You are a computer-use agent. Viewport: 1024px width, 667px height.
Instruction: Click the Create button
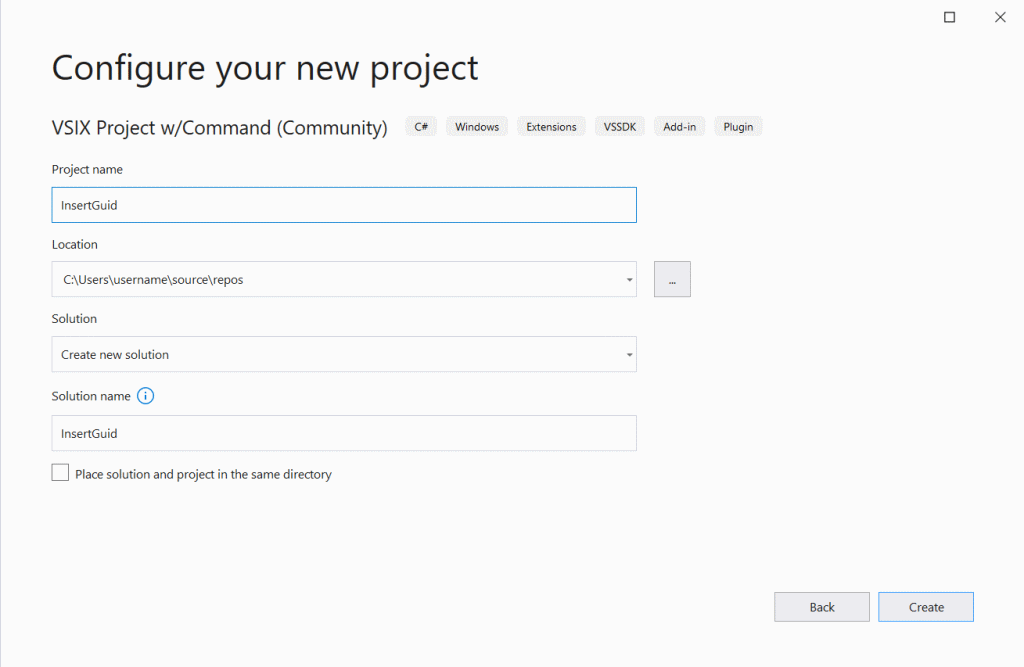tap(925, 606)
